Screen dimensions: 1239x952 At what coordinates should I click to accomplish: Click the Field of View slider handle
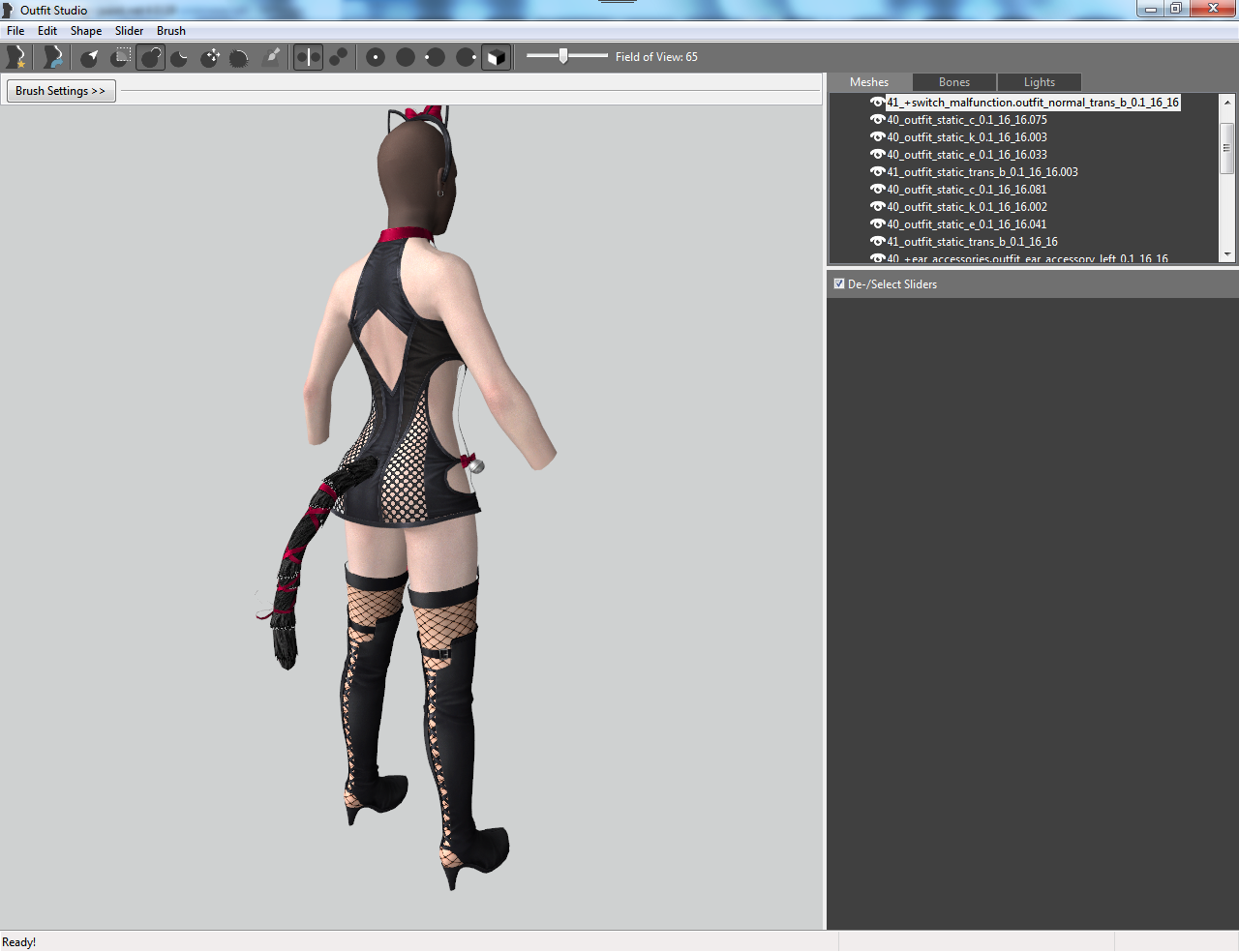coord(563,56)
